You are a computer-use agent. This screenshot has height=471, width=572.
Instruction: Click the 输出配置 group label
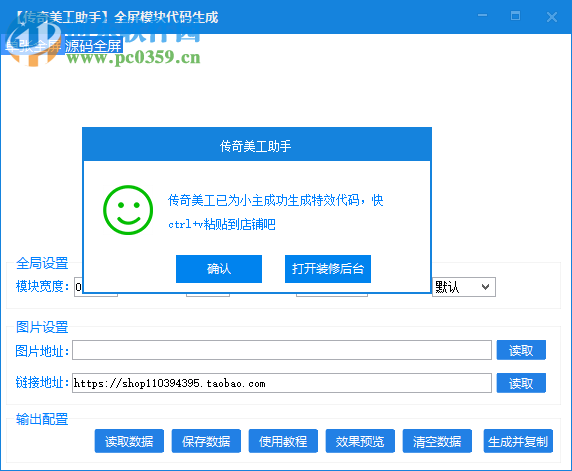[x=42, y=419]
